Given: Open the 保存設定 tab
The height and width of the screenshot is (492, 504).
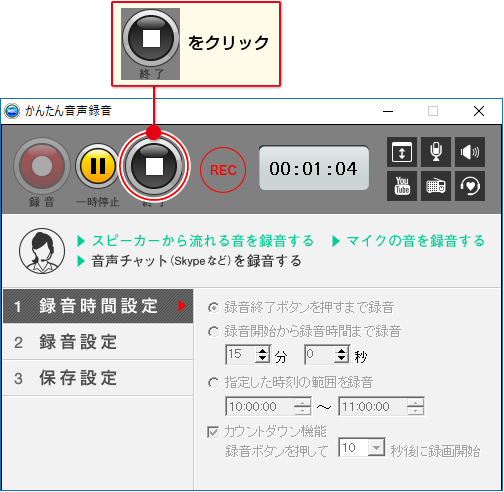Looking at the screenshot, I should [x=98, y=378].
